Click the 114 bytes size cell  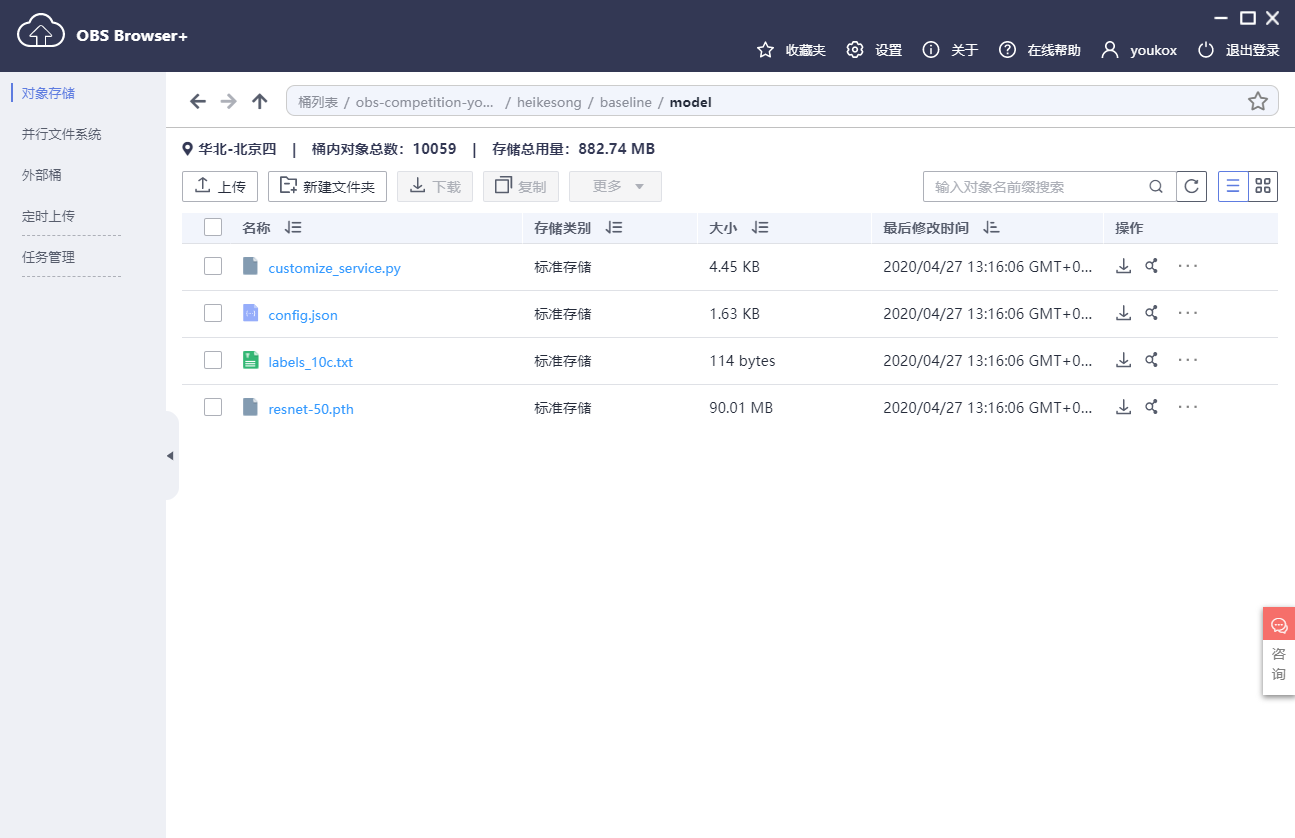point(742,361)
